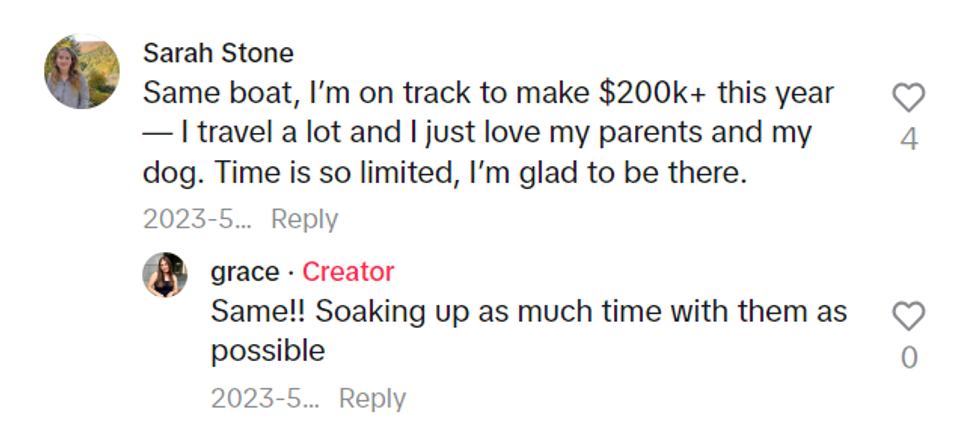Go to grace's profile via her username
This screenshot has height=436, width=980.
point(244,272)
